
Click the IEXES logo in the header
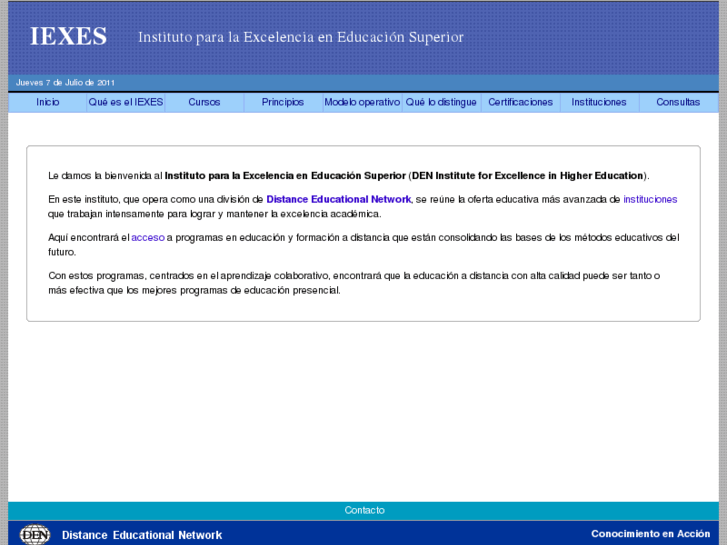pos(68,36)
